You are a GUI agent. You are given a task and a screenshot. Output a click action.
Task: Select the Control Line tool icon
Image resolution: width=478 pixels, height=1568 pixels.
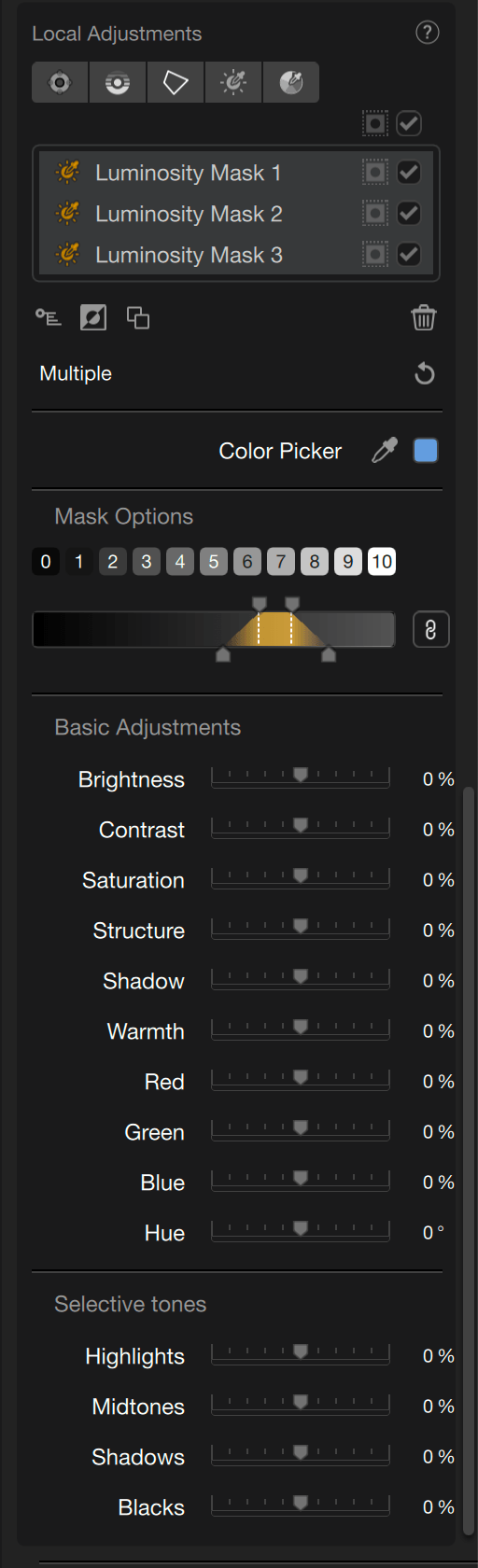pos(118,82)
